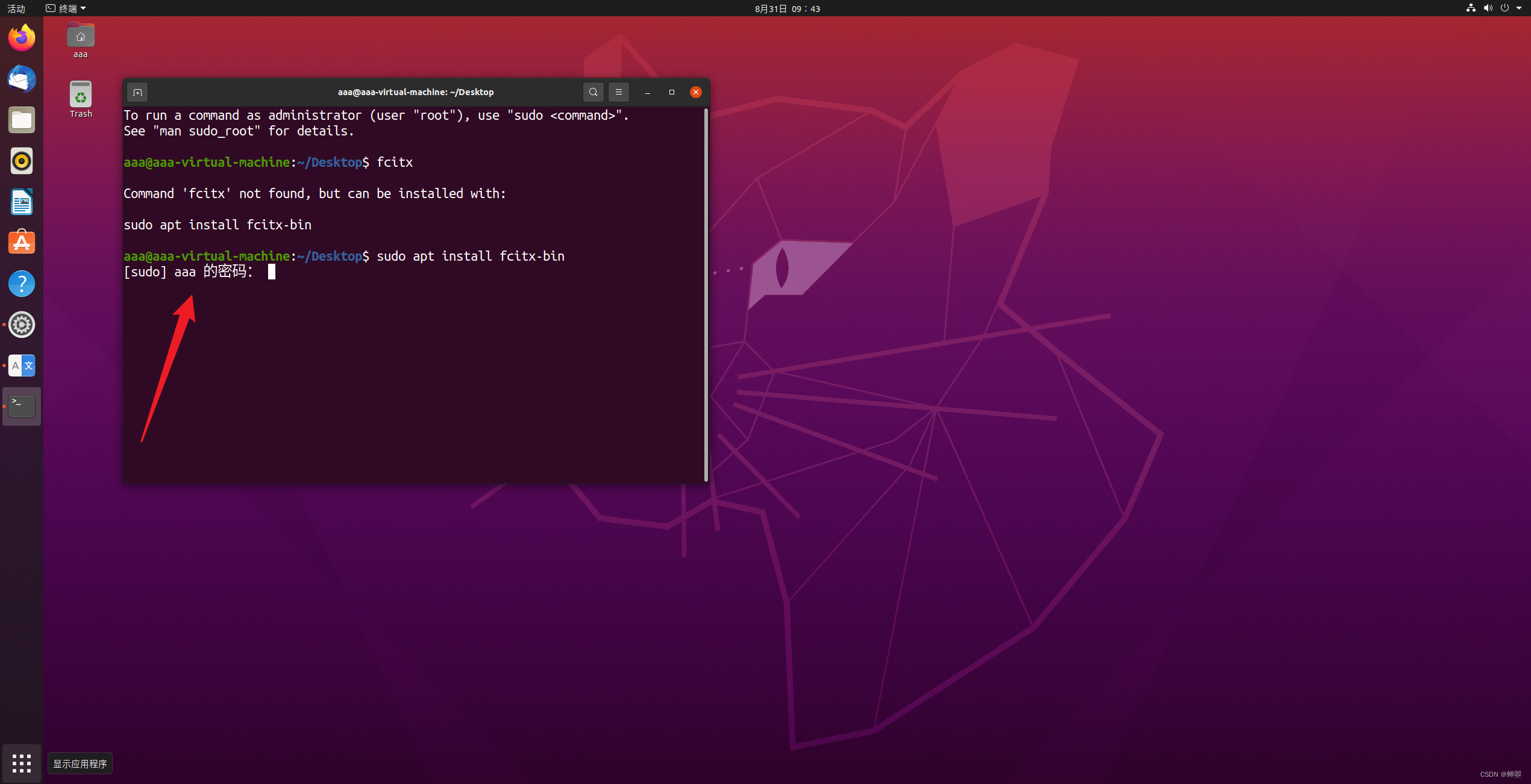Open LibreOffice Writer from dock

[22, 202]
